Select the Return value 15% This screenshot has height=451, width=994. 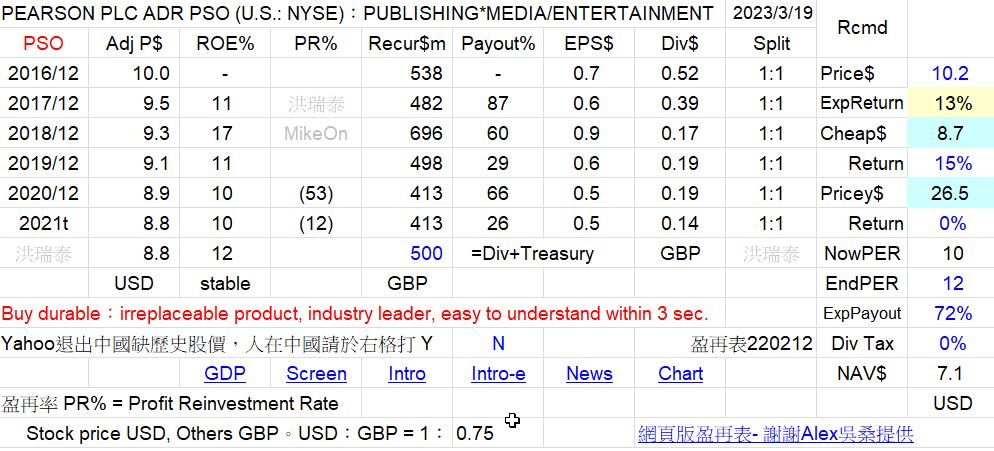click(950, 163)
